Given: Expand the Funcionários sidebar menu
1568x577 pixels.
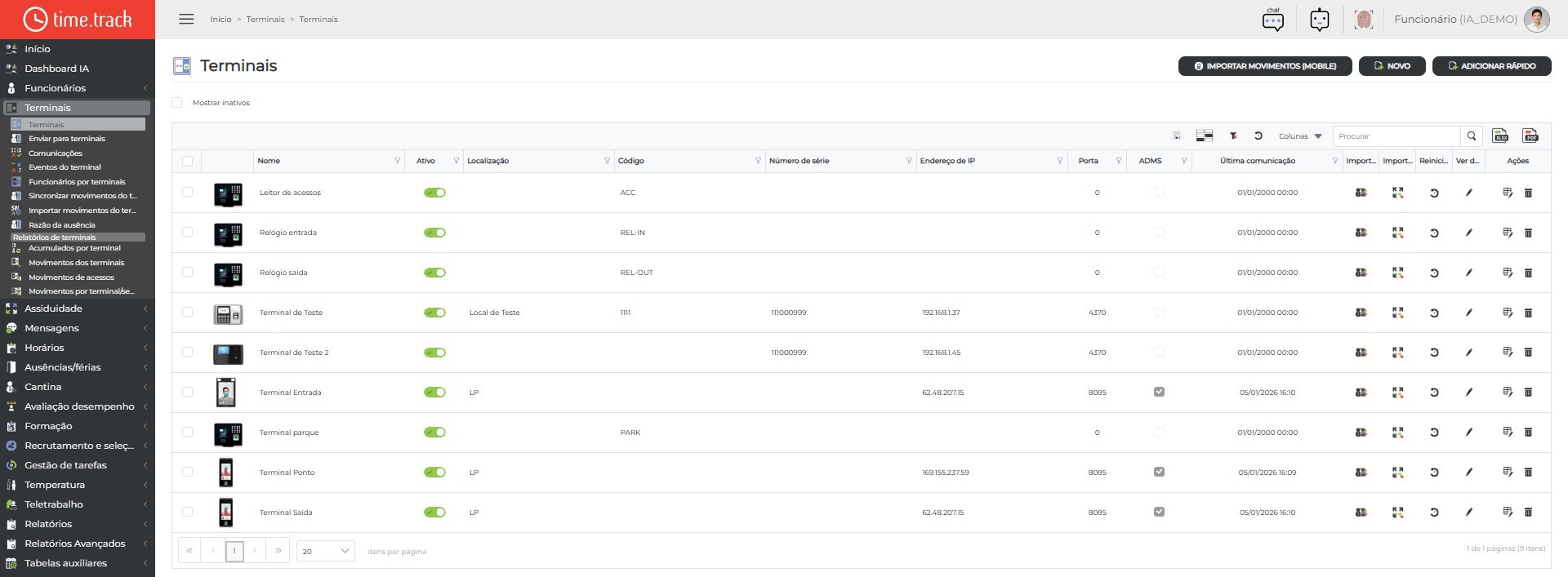Looking at the screenshot, I should (x=78, y=88).
